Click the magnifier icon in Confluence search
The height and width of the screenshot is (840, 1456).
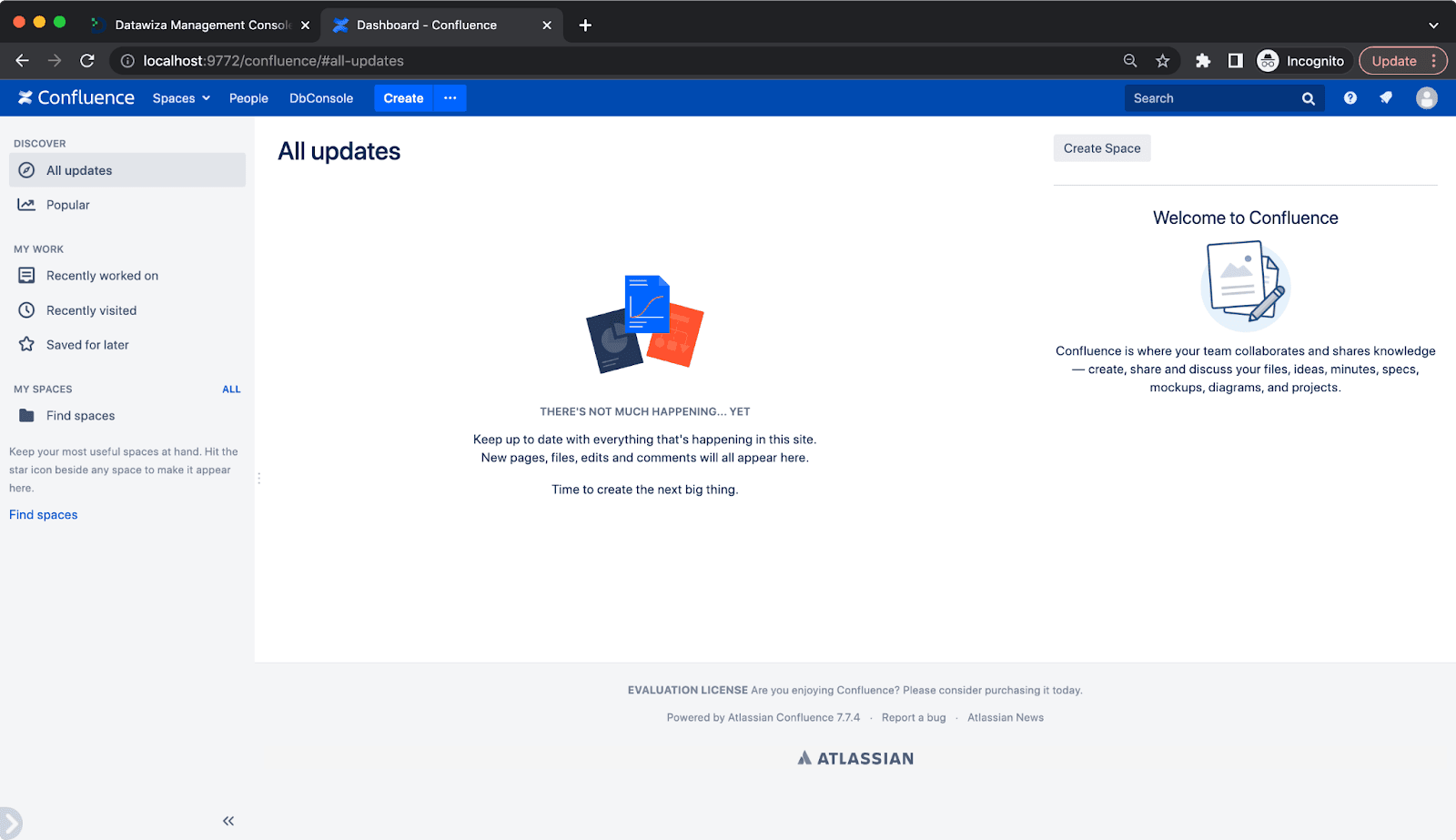(x=1309, y=98)
